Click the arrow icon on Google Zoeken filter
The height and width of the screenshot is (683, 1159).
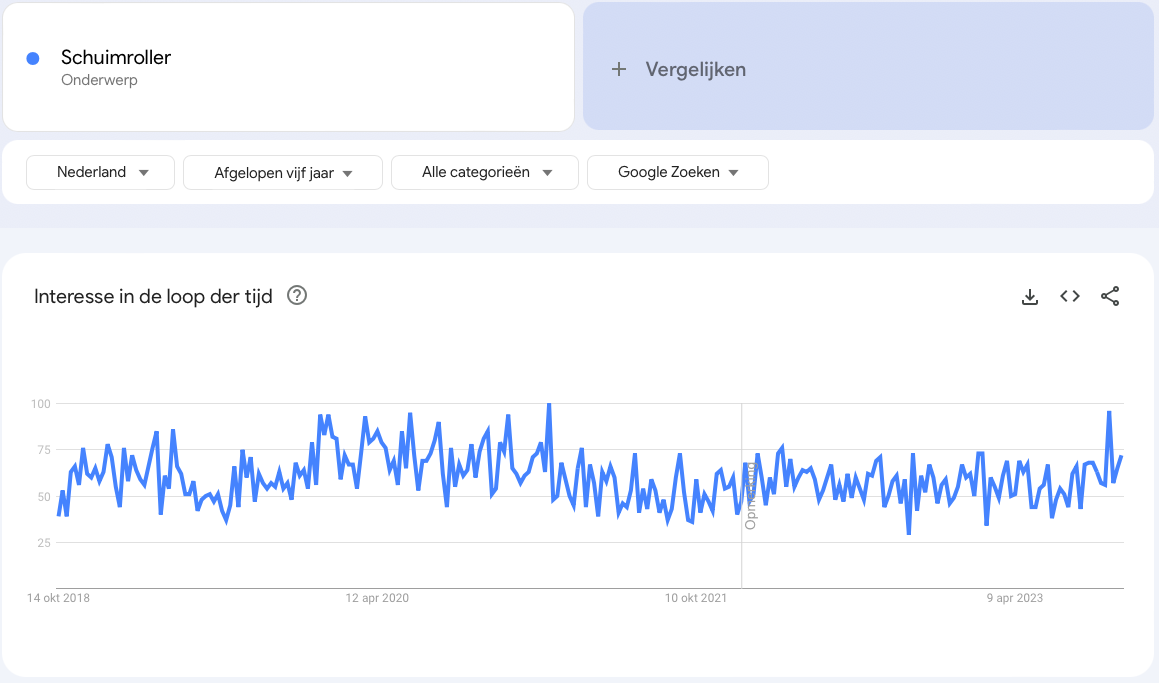click(734, 173)
